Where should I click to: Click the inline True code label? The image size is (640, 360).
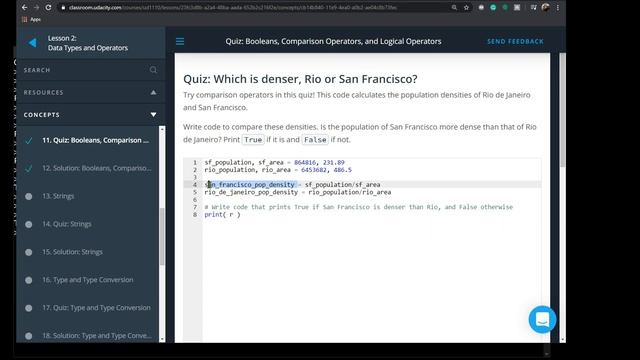pos(253,140)
